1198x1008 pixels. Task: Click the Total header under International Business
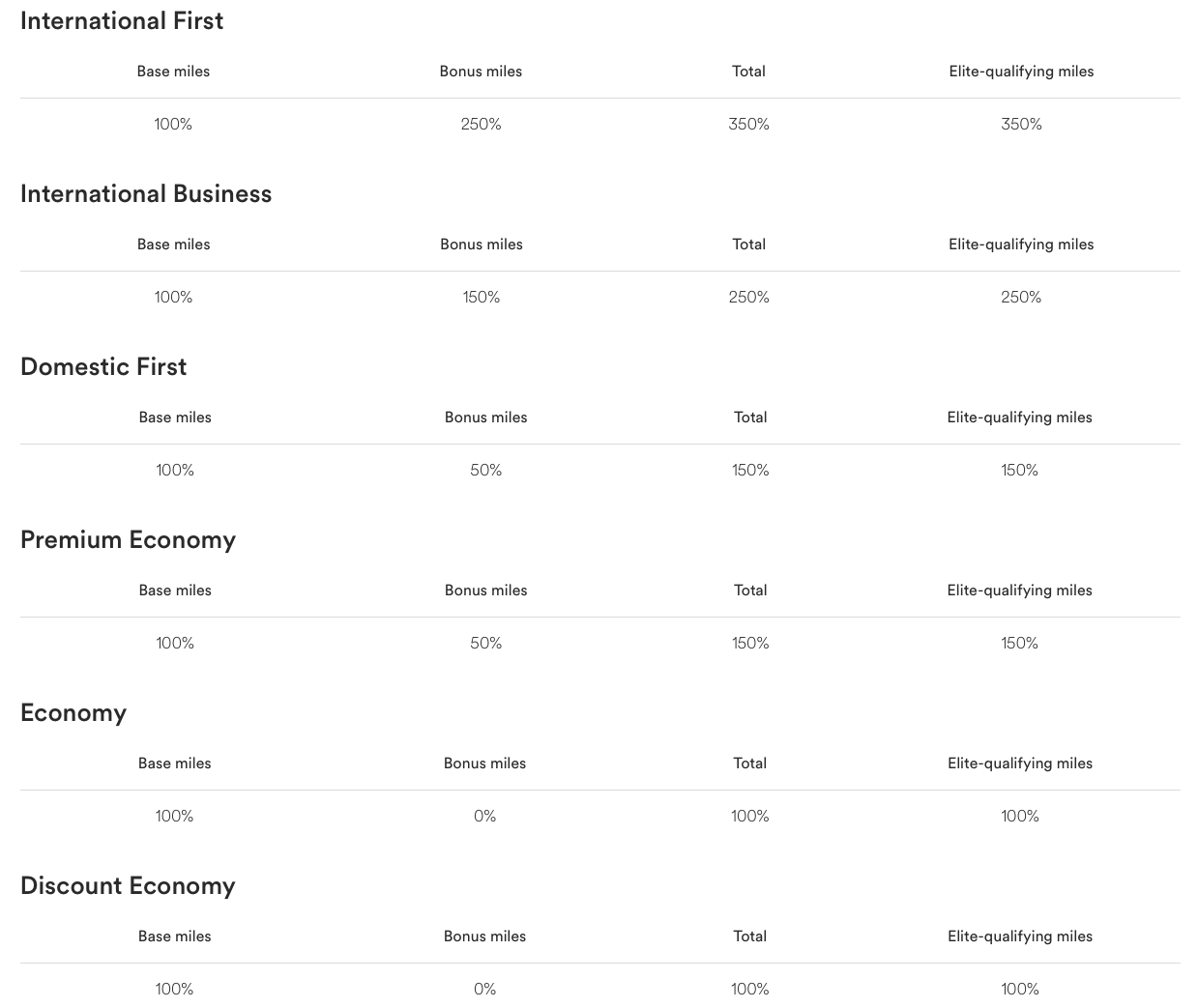748,245
